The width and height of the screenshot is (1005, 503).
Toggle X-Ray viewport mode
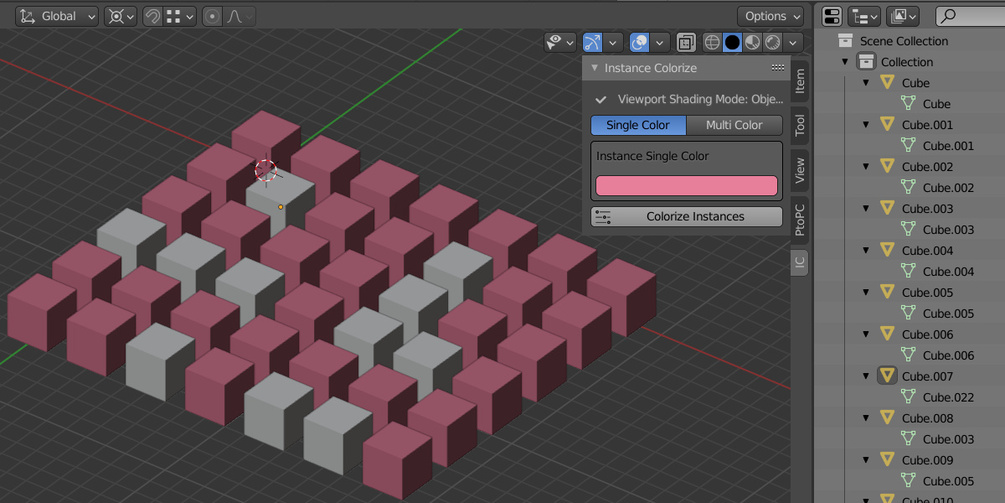tap(686, 42)
